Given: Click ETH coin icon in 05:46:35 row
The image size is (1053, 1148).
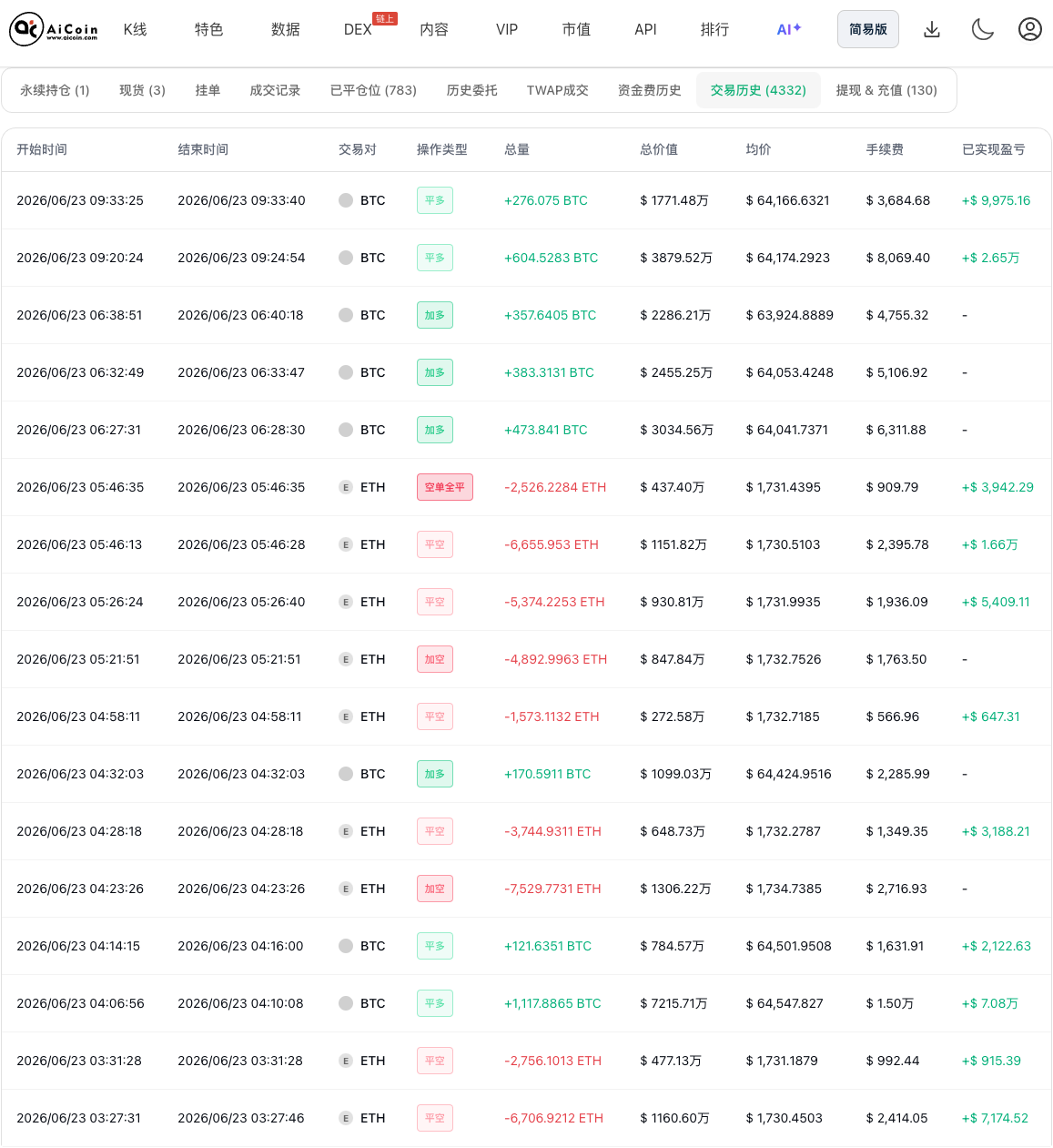Looking at the screenshot, I should 346,487.
